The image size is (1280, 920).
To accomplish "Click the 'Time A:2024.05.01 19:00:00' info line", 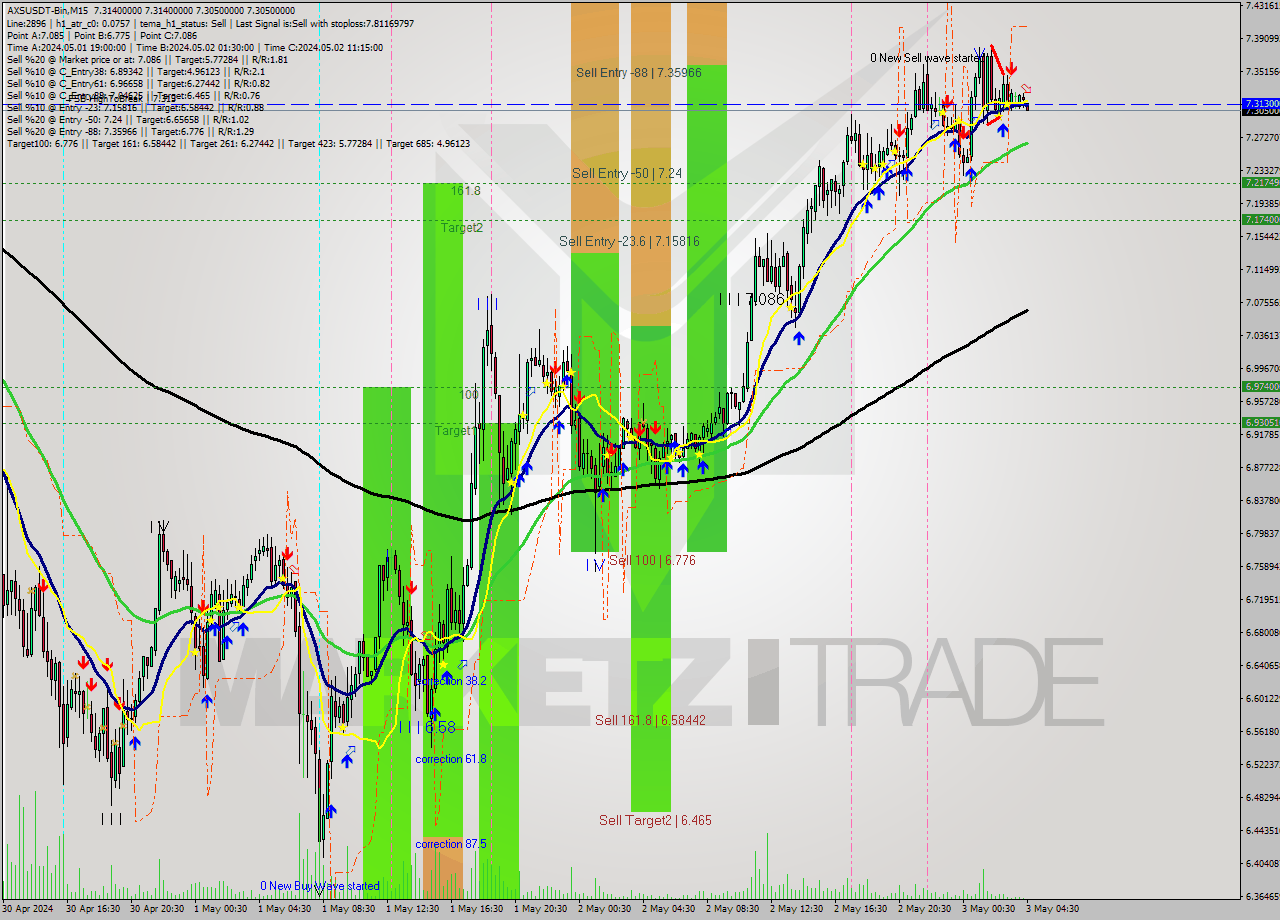I will pyautogui.click(x=194, y=47).
